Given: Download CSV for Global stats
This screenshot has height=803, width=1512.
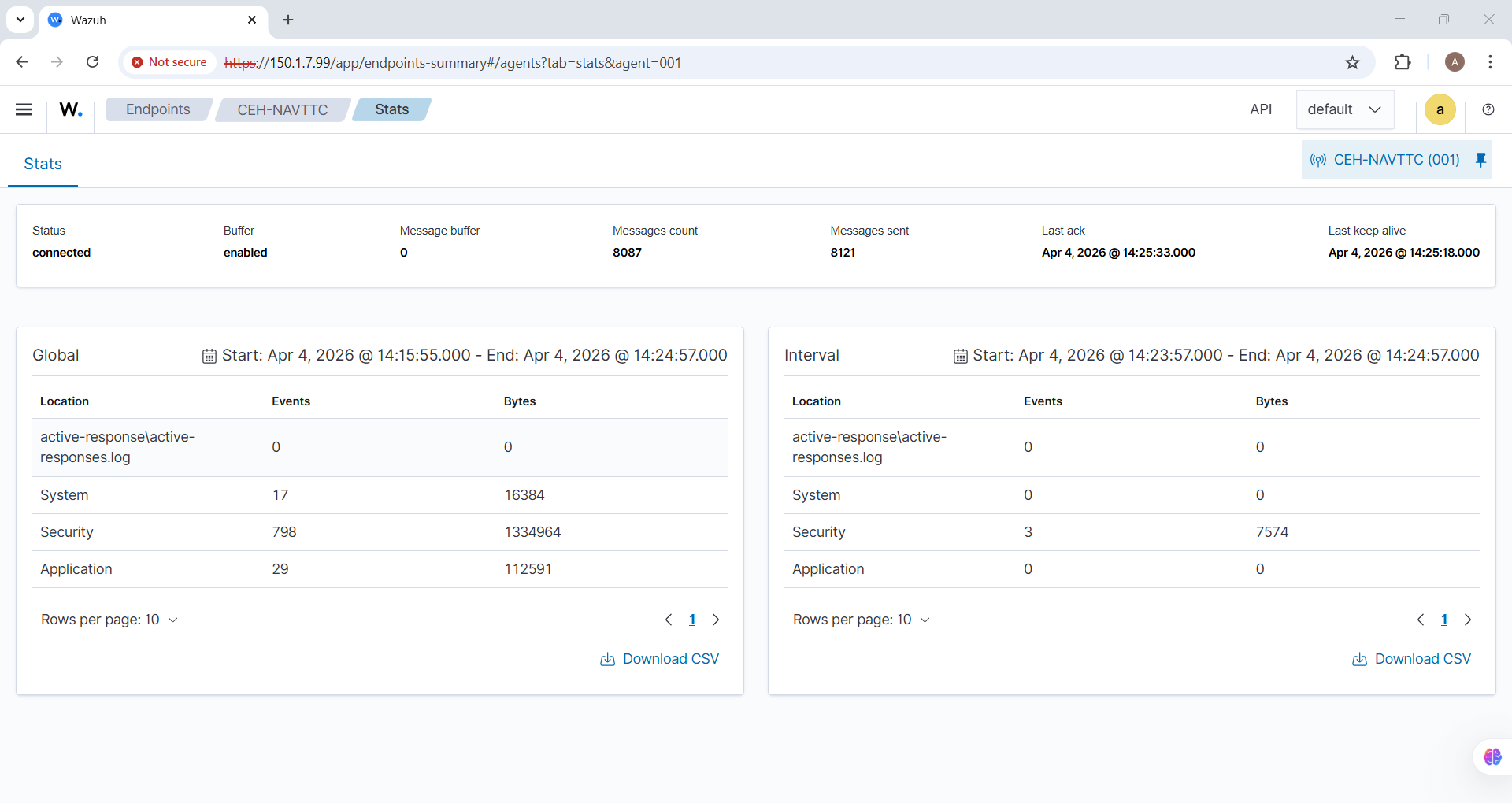Looking at the screenshot, I should coord(660,659).
